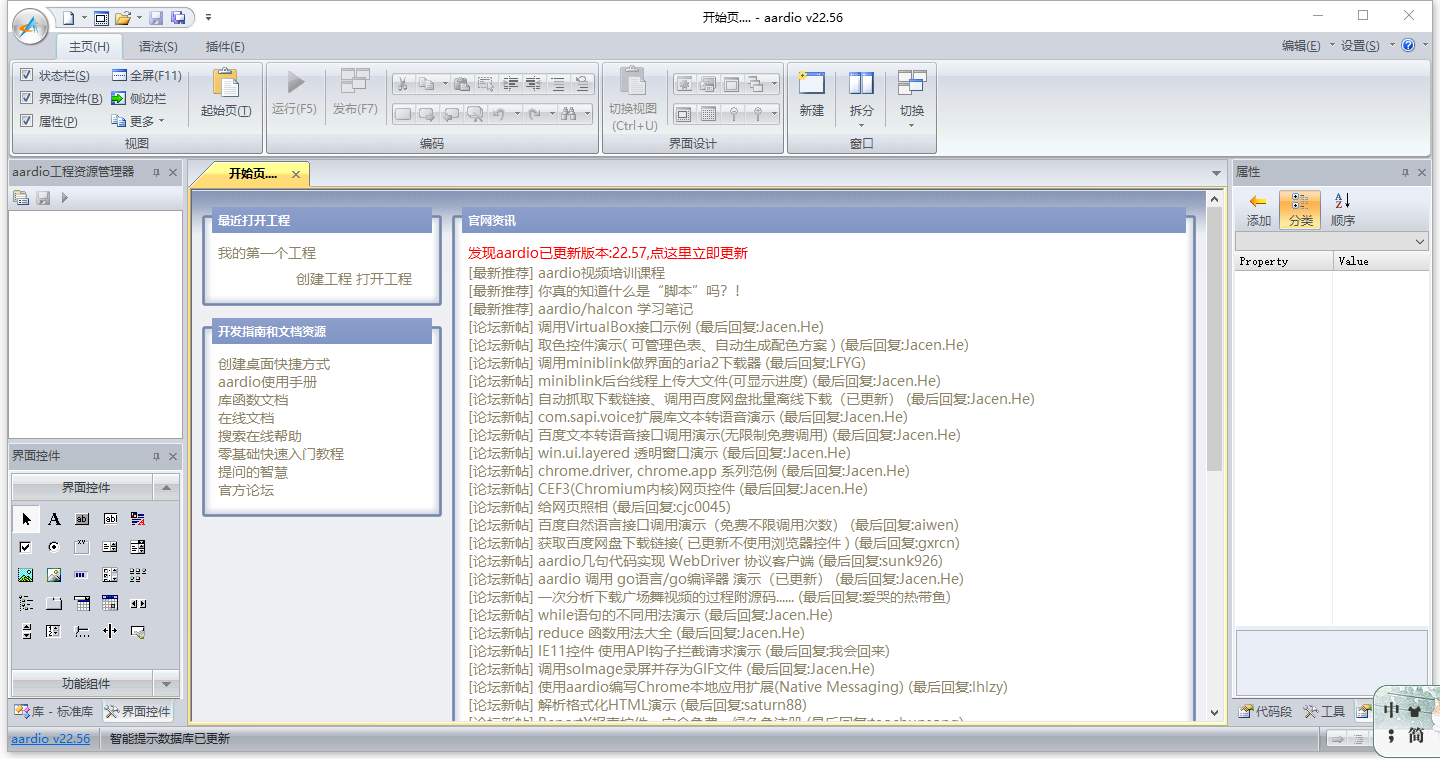Click the new file icon in quick access

[67, 17]
